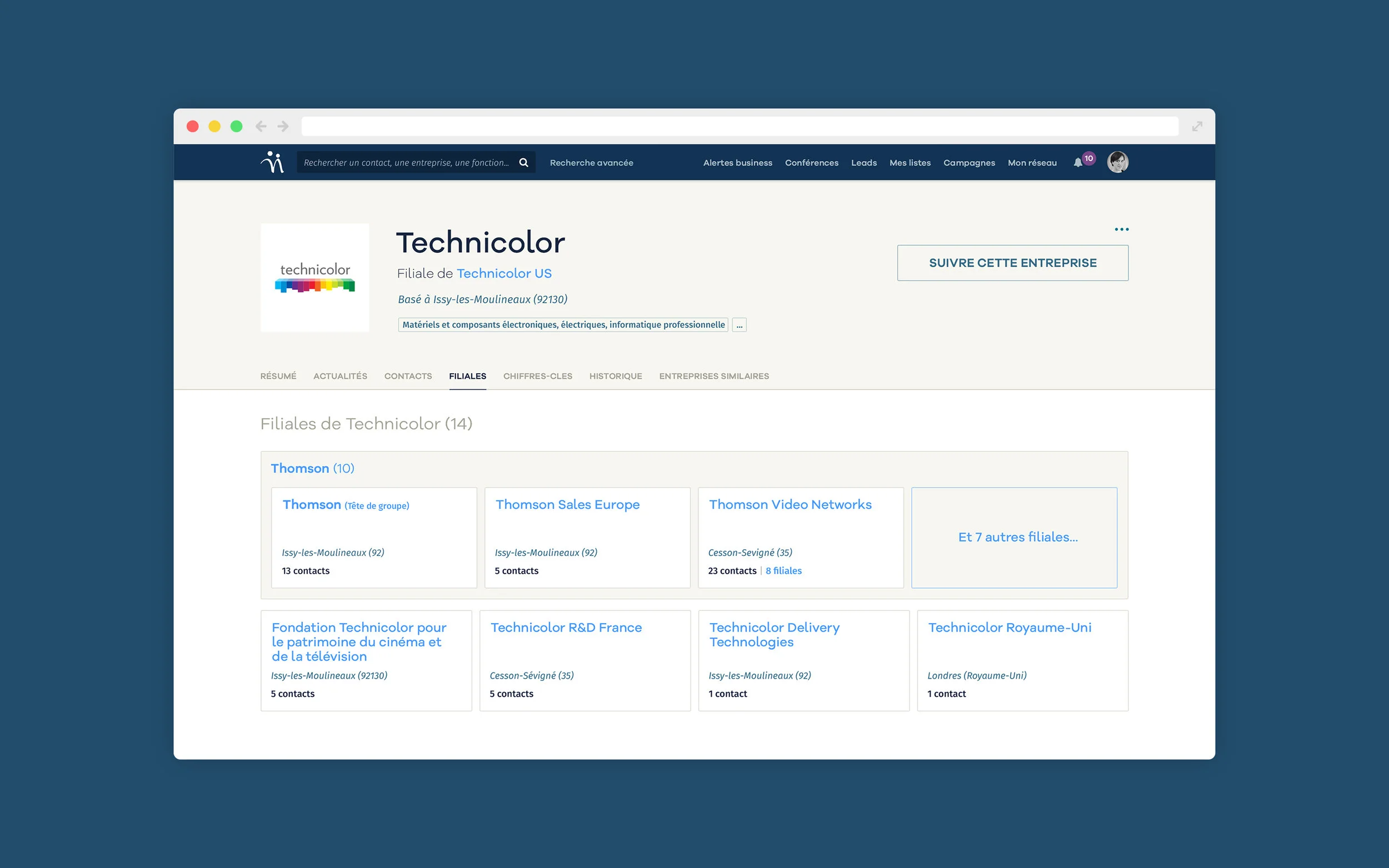Open Mon réseau
This screenshot has height=868, width=1389.
[x=1032, y=163]
